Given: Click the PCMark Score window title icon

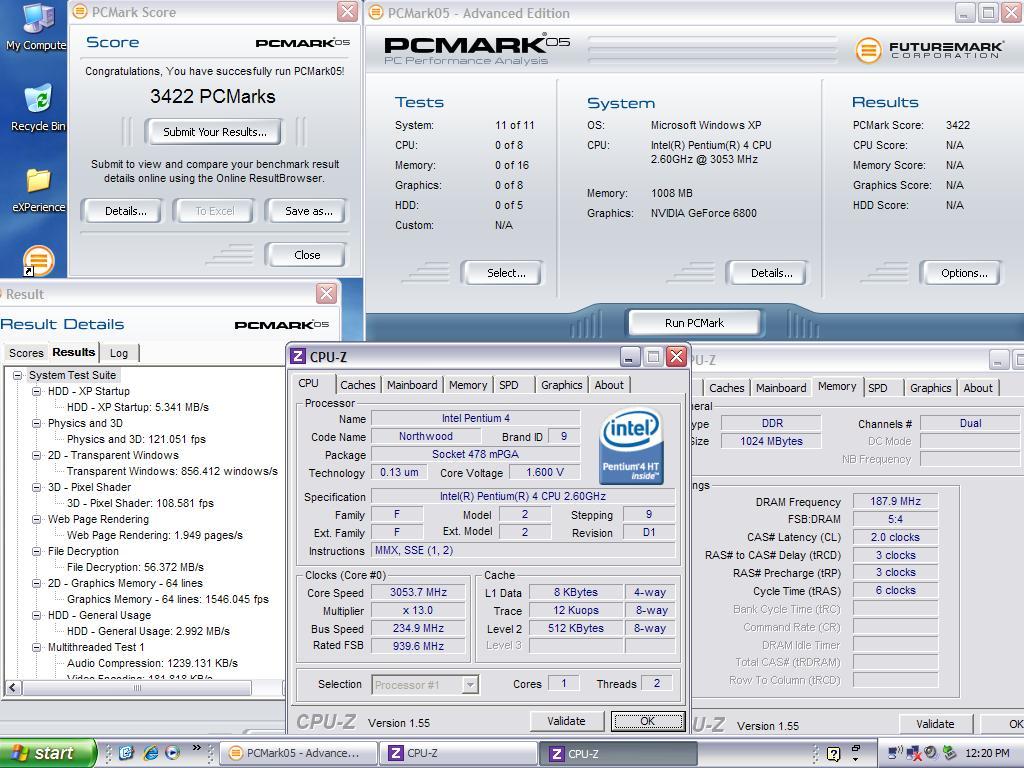Looking at the screenshot, I should pos(80,12).
